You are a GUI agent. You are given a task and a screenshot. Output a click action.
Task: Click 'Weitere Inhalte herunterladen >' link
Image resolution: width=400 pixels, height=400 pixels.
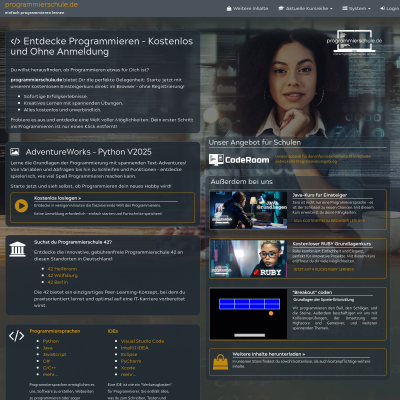pyautogui.click(x=269, y=354)
